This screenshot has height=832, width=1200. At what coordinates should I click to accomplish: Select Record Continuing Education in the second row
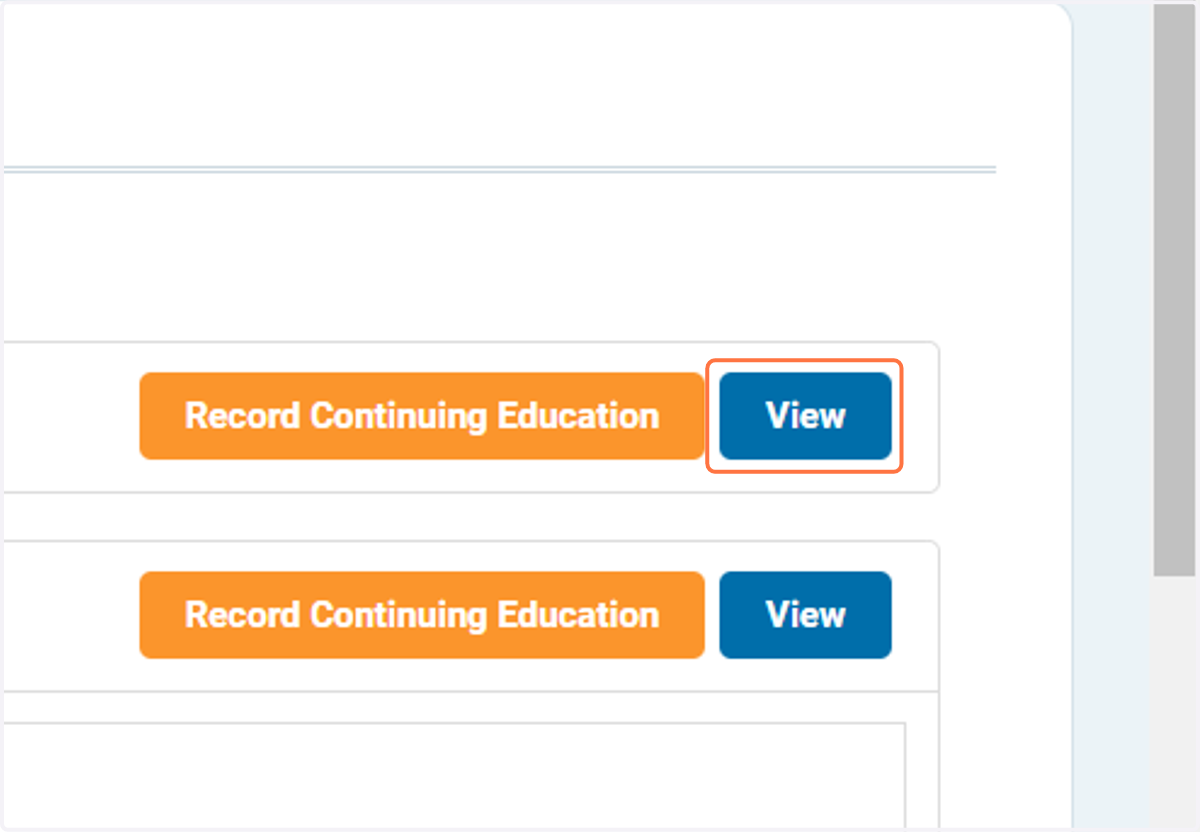(422, 615)
